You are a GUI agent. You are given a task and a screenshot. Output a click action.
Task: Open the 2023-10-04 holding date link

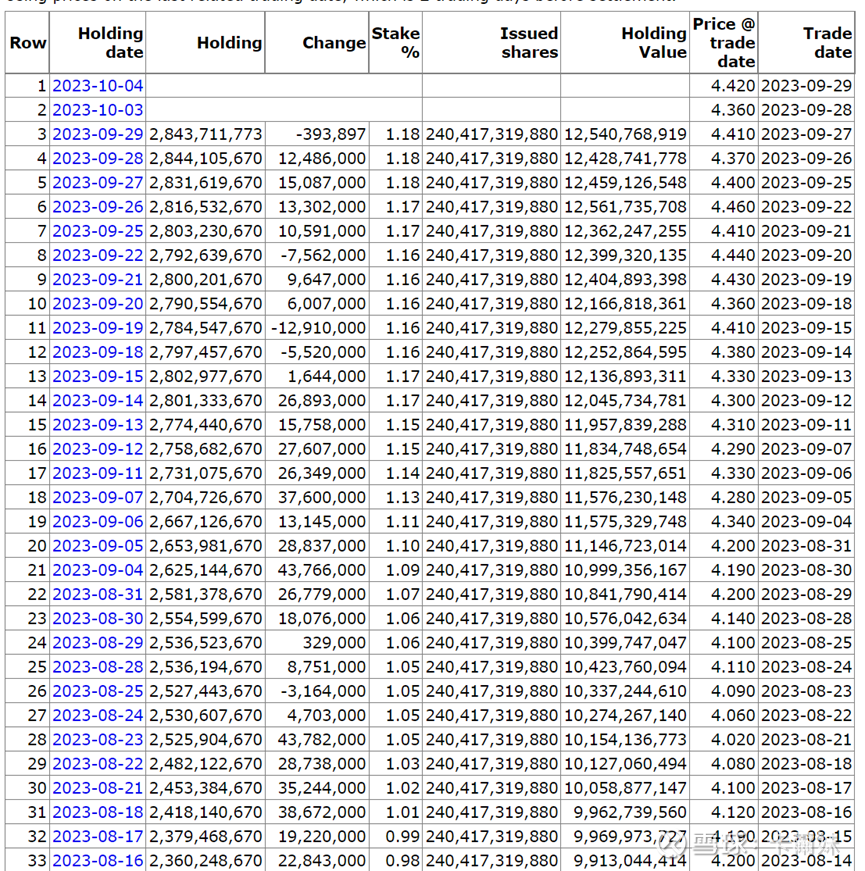[98, 86]
